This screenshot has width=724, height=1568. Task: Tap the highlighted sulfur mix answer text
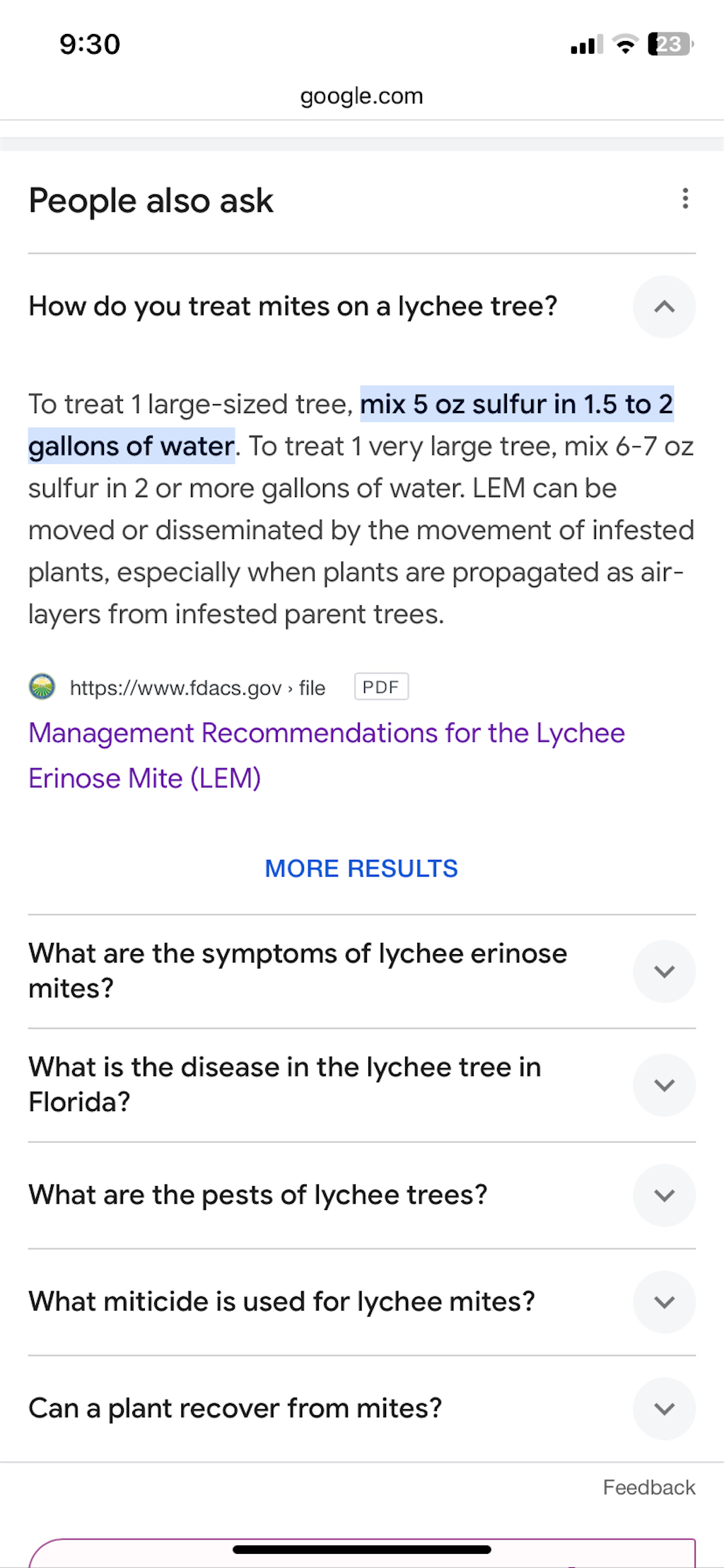click(516, 405)
